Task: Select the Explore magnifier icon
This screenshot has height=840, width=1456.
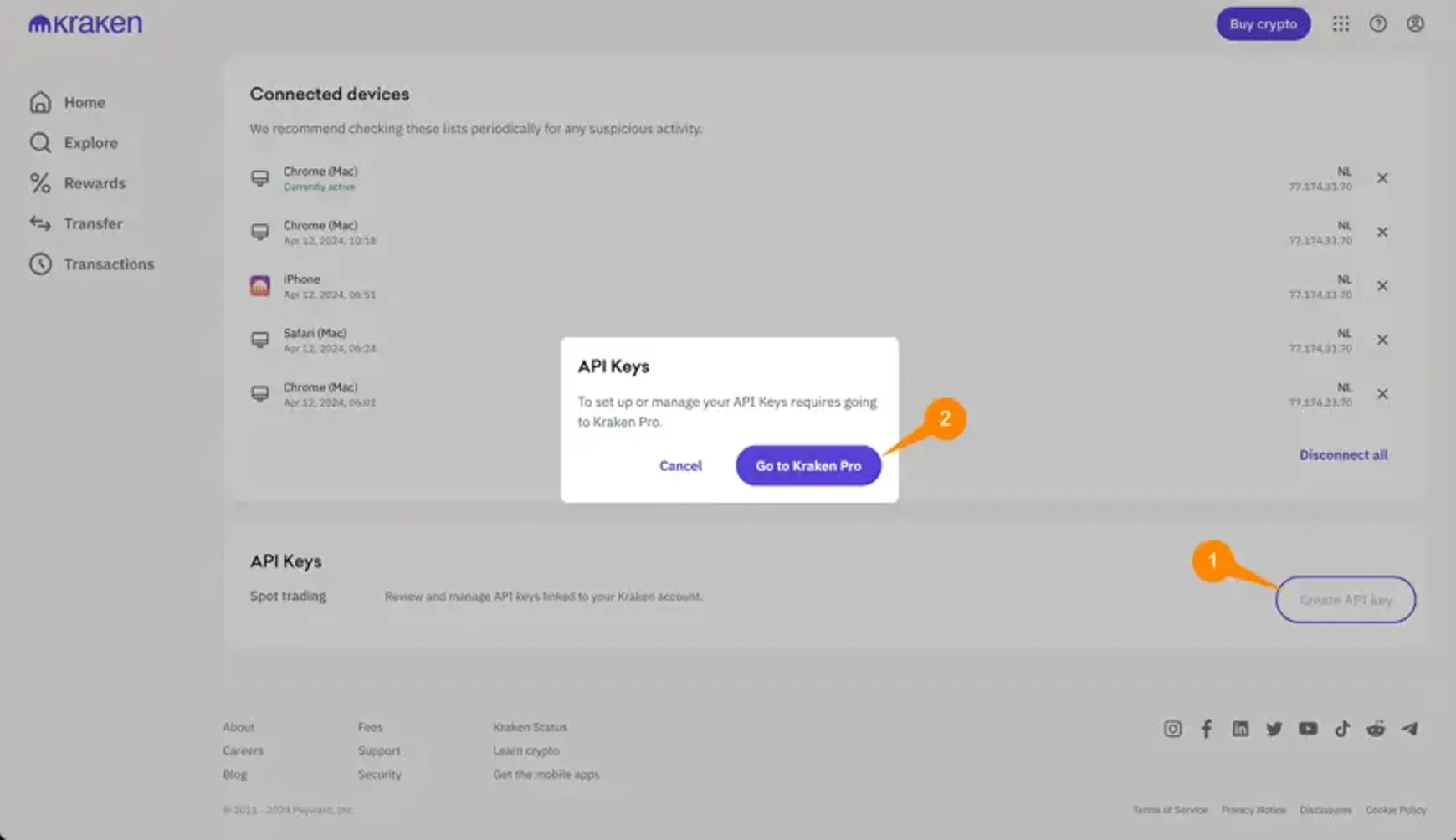Action: click(x=40, y=142)
